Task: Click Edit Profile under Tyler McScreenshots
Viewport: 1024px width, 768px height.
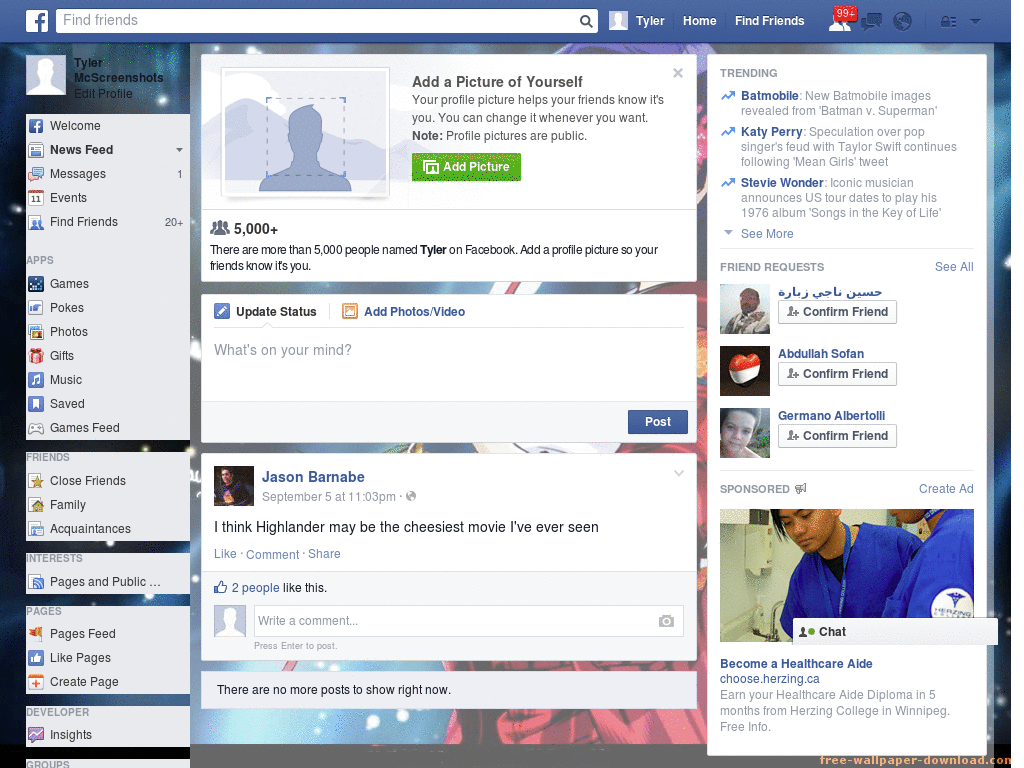Action: (103, 93)
